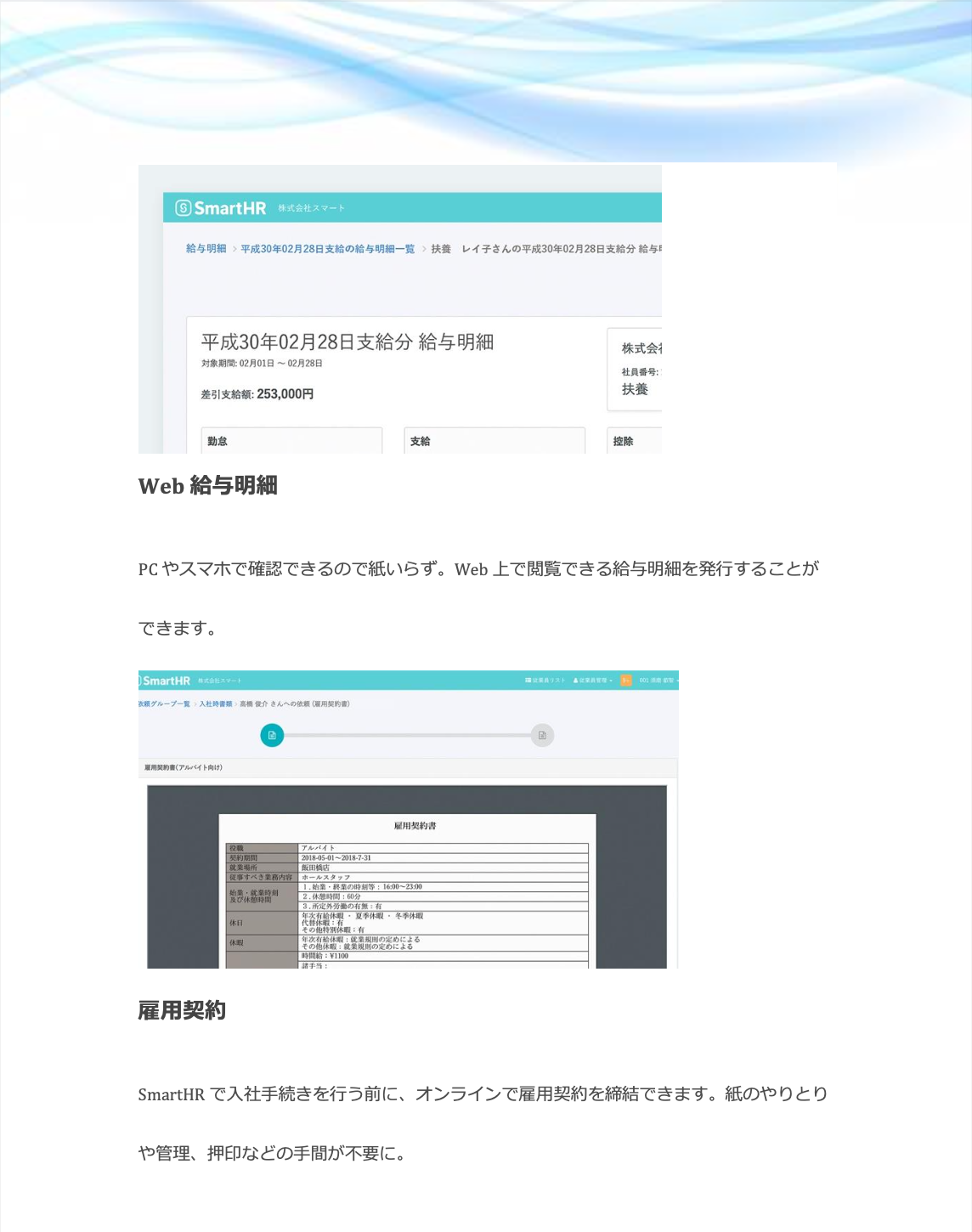Click the SmartHRで入社手続きを行う前に paragraph
972x1232 pixels.
point(483,1123)
